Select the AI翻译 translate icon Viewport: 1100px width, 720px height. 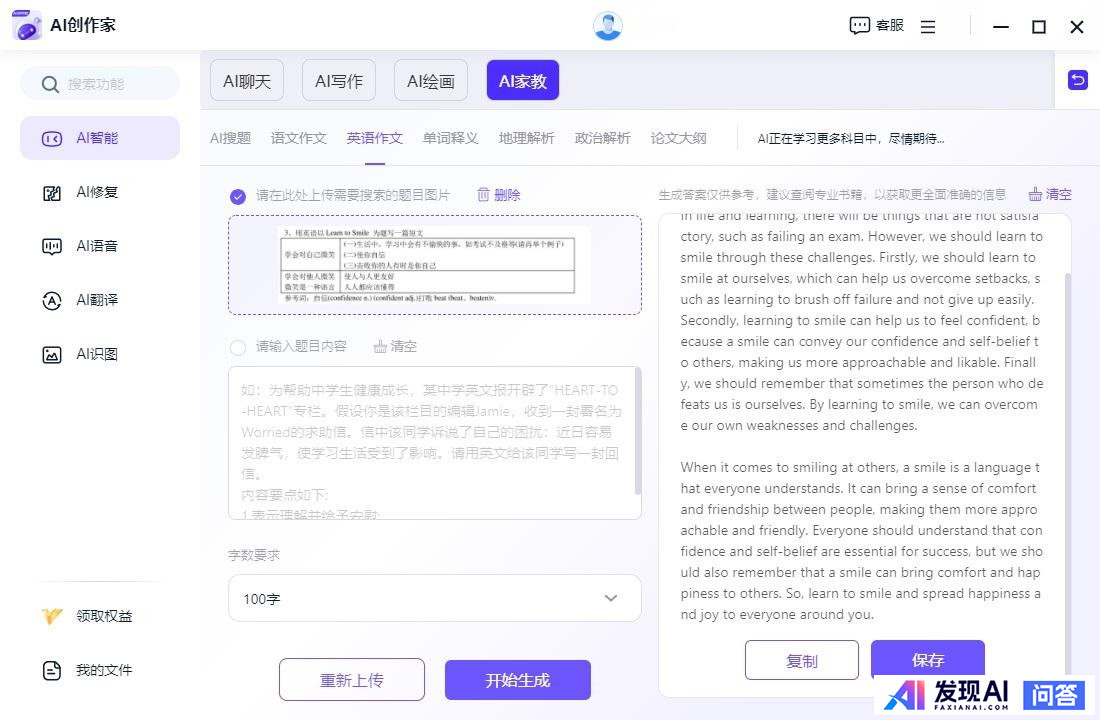[52, 300]
